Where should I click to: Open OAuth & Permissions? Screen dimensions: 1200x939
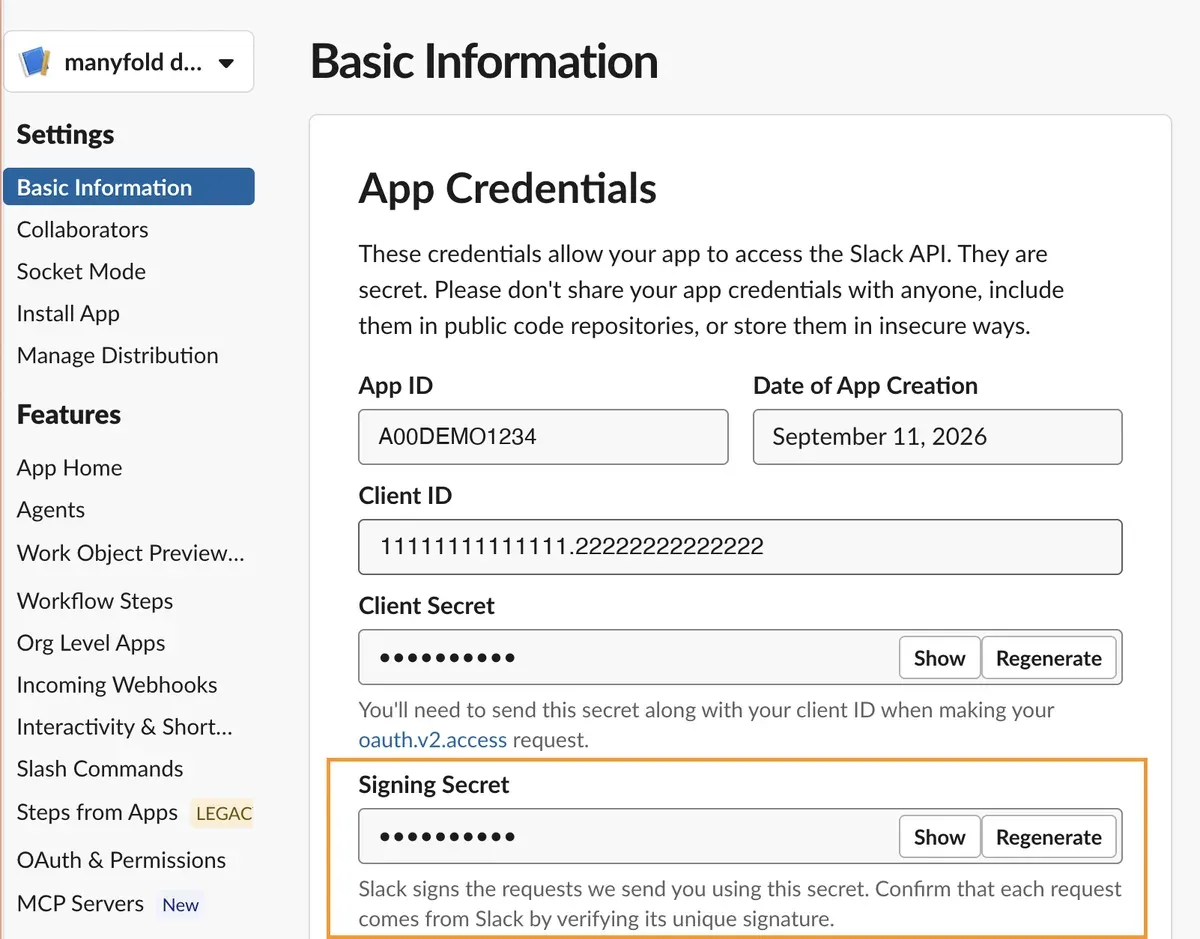pos(121,860)
